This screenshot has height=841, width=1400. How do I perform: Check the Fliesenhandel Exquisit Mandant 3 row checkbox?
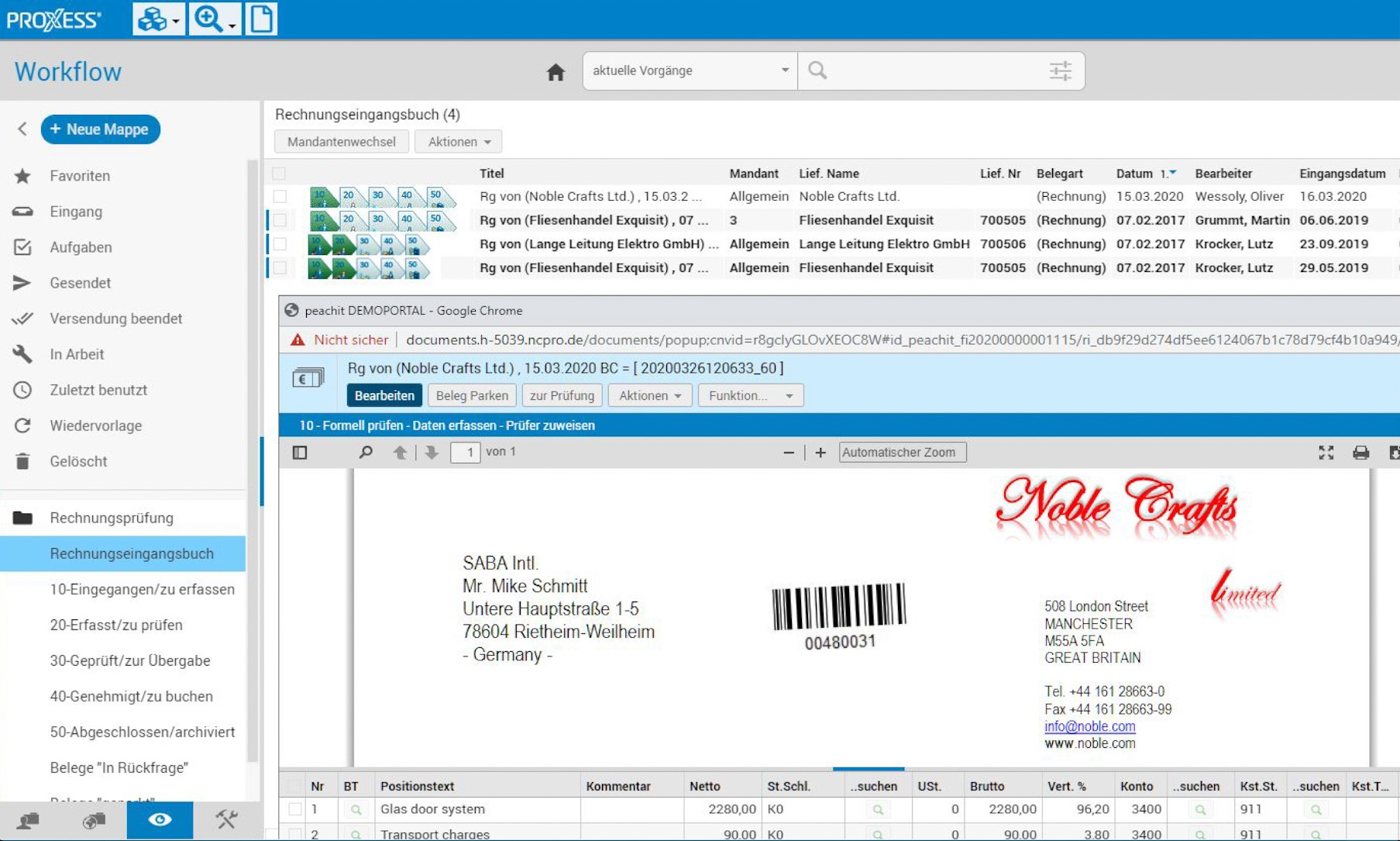(280, 221)
